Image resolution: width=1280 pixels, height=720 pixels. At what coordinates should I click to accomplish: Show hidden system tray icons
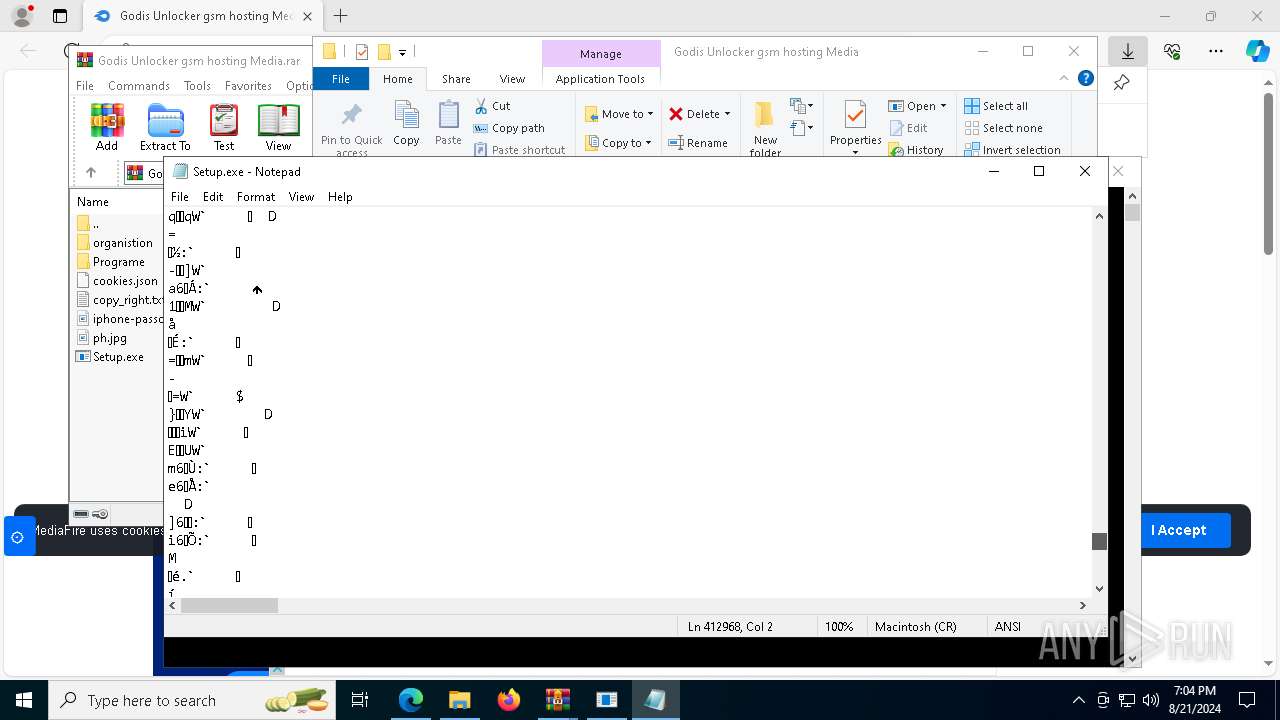[1078, 700]
